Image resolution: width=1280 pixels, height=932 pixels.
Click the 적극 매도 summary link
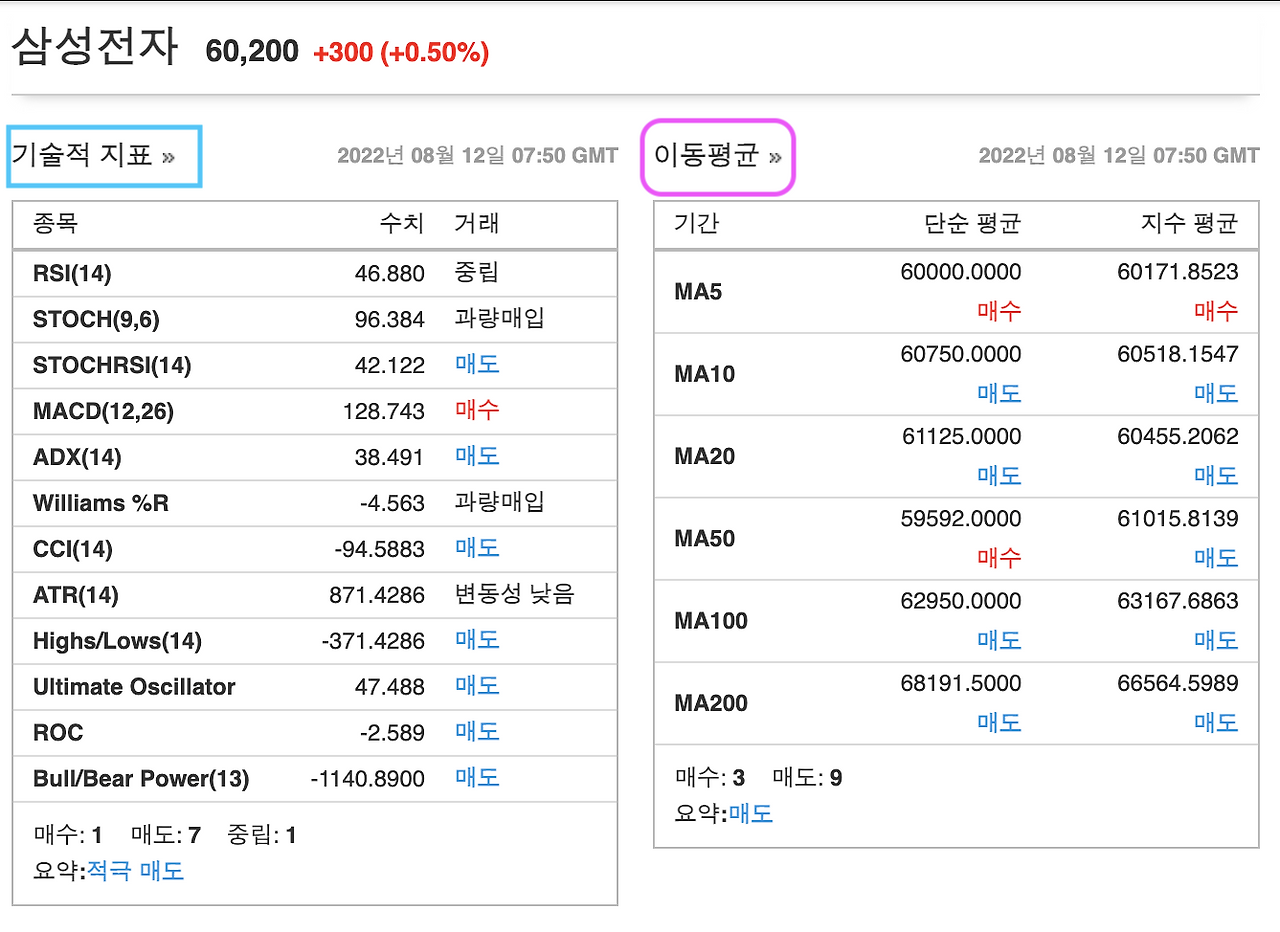136,870
